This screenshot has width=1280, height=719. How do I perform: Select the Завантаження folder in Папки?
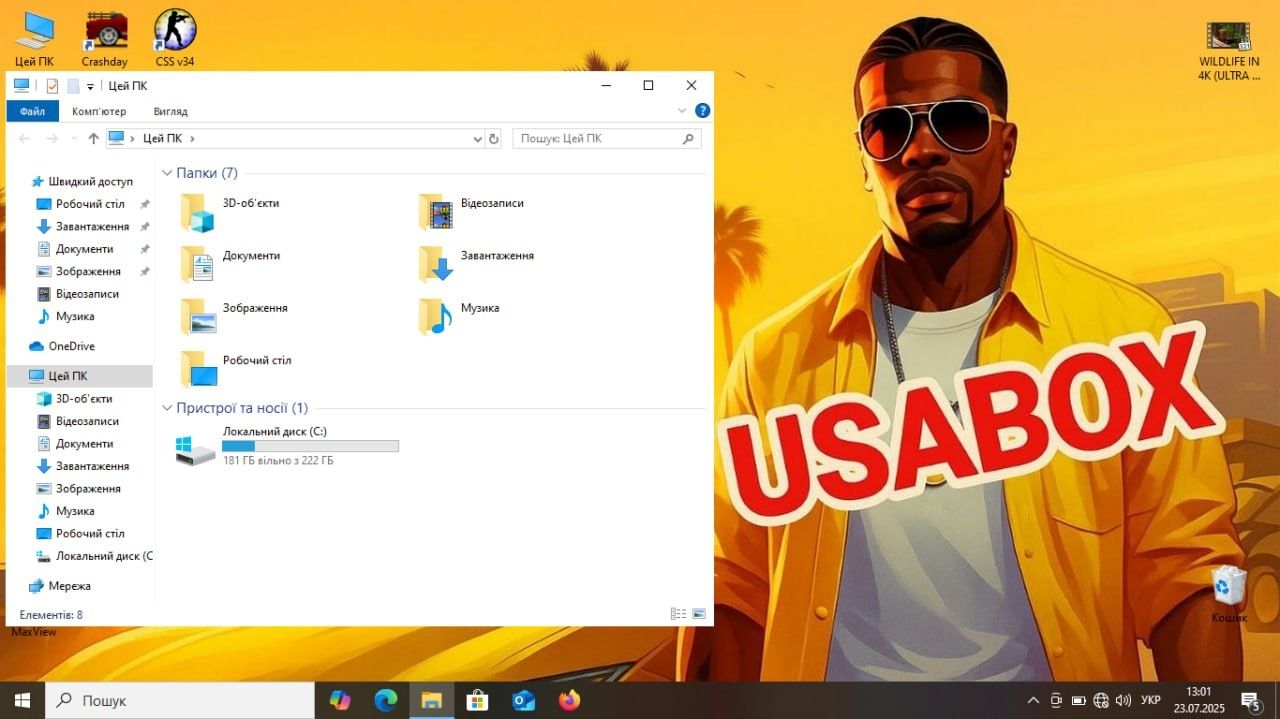pyautogui.click(x=476, y=264)
